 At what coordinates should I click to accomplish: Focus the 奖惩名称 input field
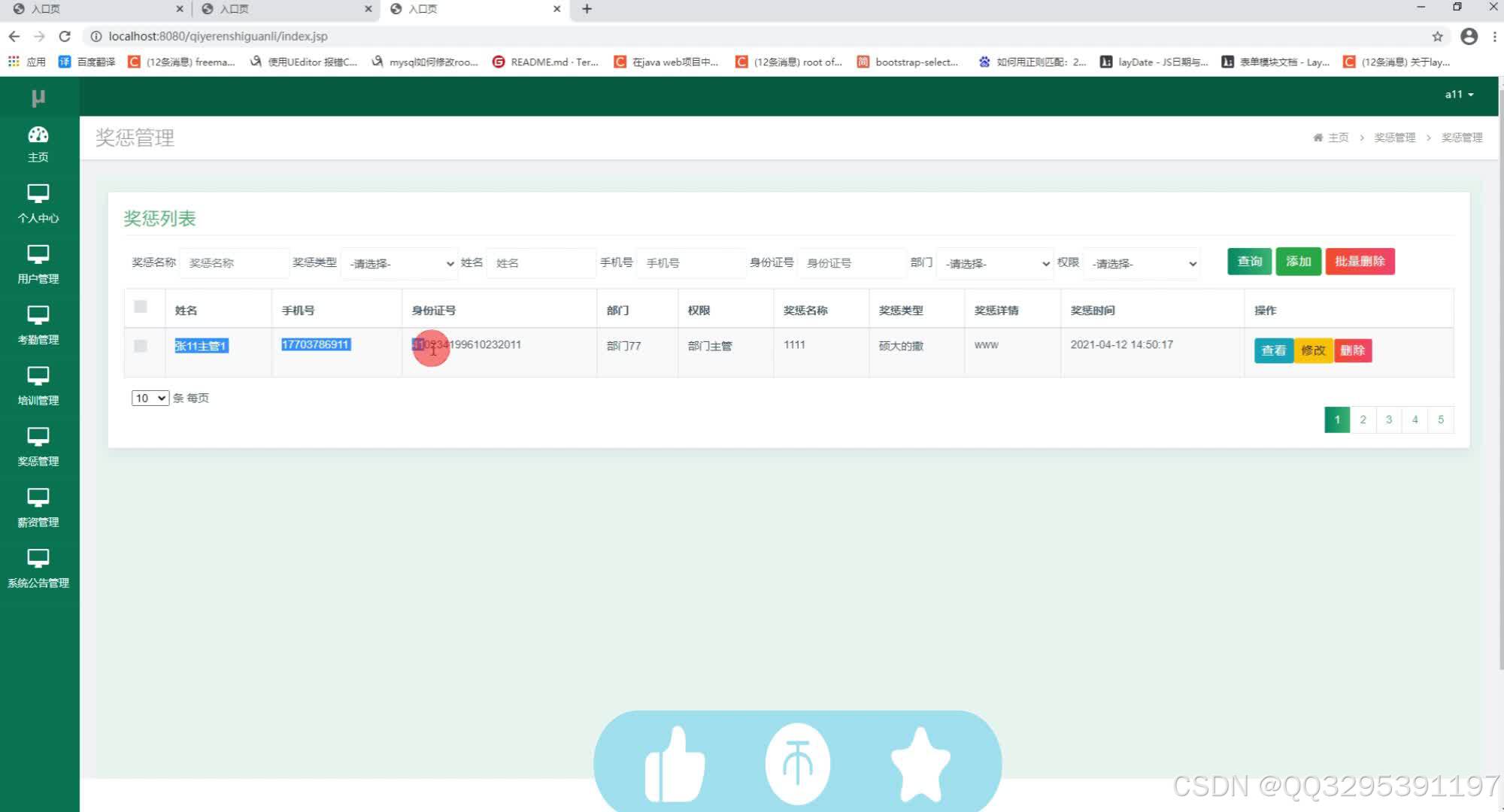(235, 263)
